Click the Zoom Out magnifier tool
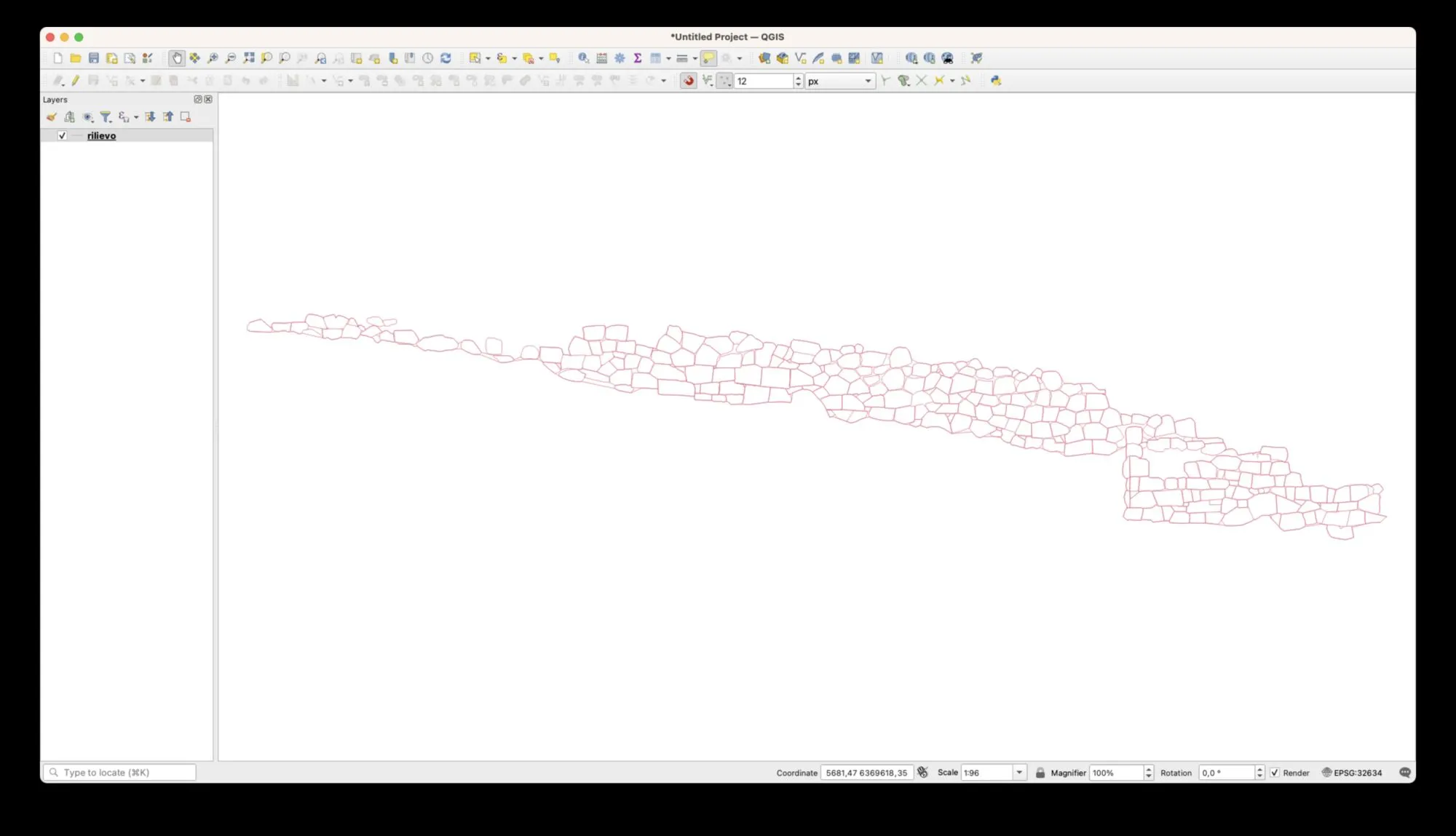The image size is (1456, 836). tap(231, 58)
